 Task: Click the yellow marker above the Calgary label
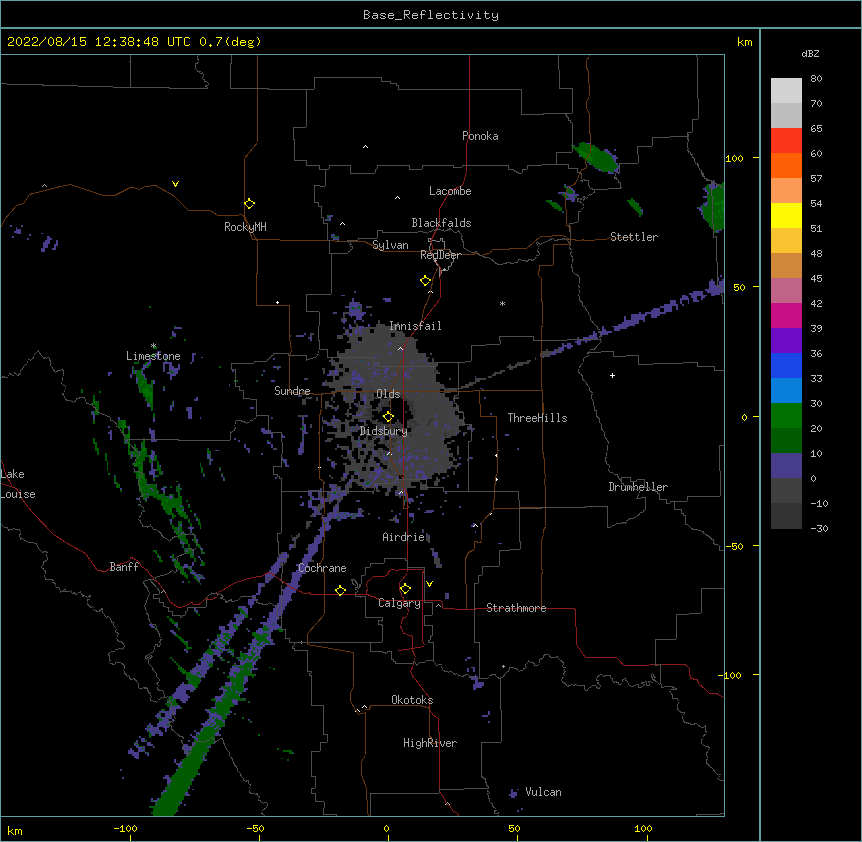click(x=405, y=589)
